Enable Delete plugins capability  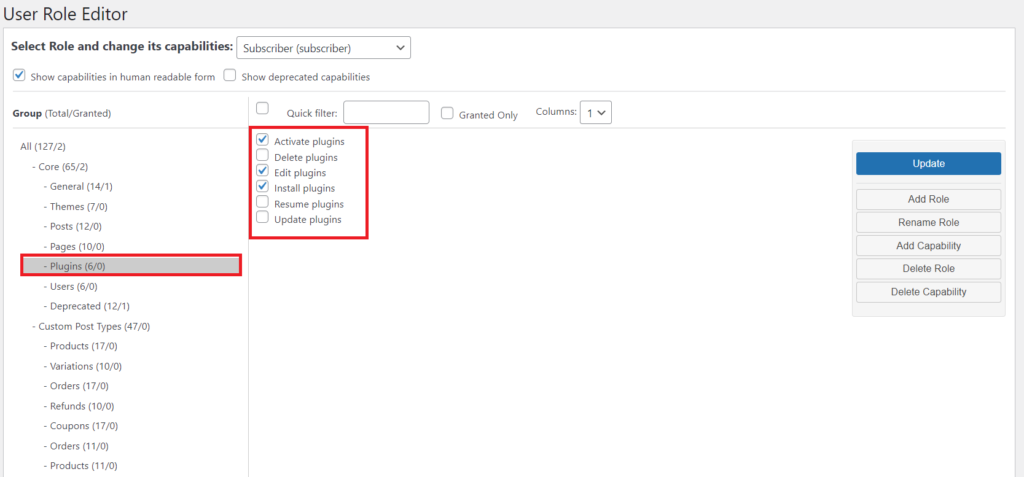click(x=263, y=156)
